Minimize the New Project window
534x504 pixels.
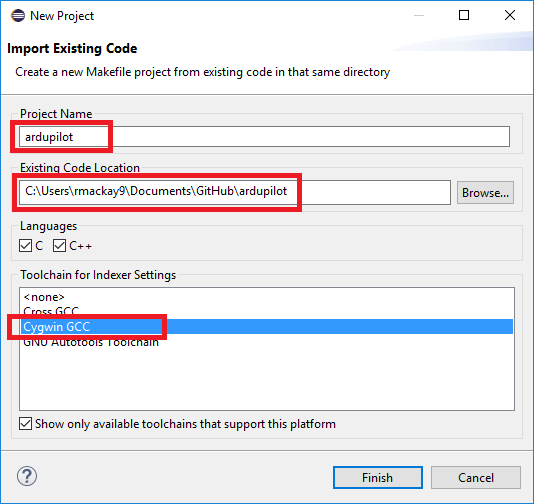pyautogui.click(x=419, y=15)
